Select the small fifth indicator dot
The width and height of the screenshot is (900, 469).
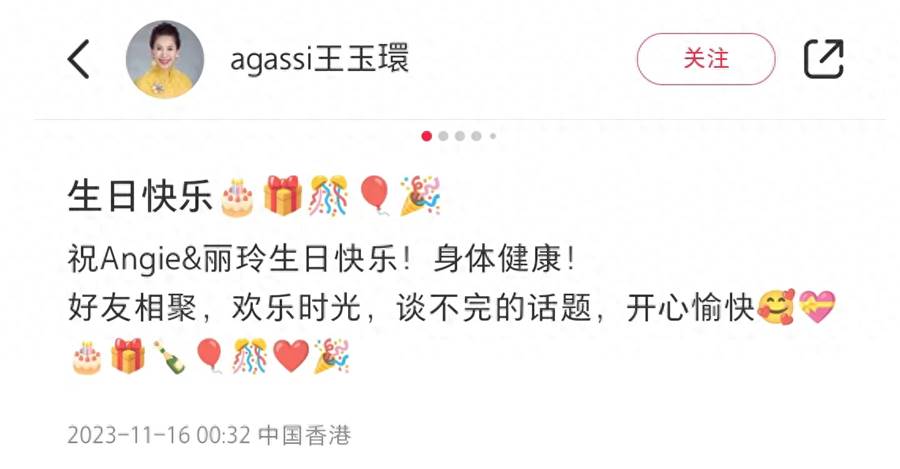(492, 136)
